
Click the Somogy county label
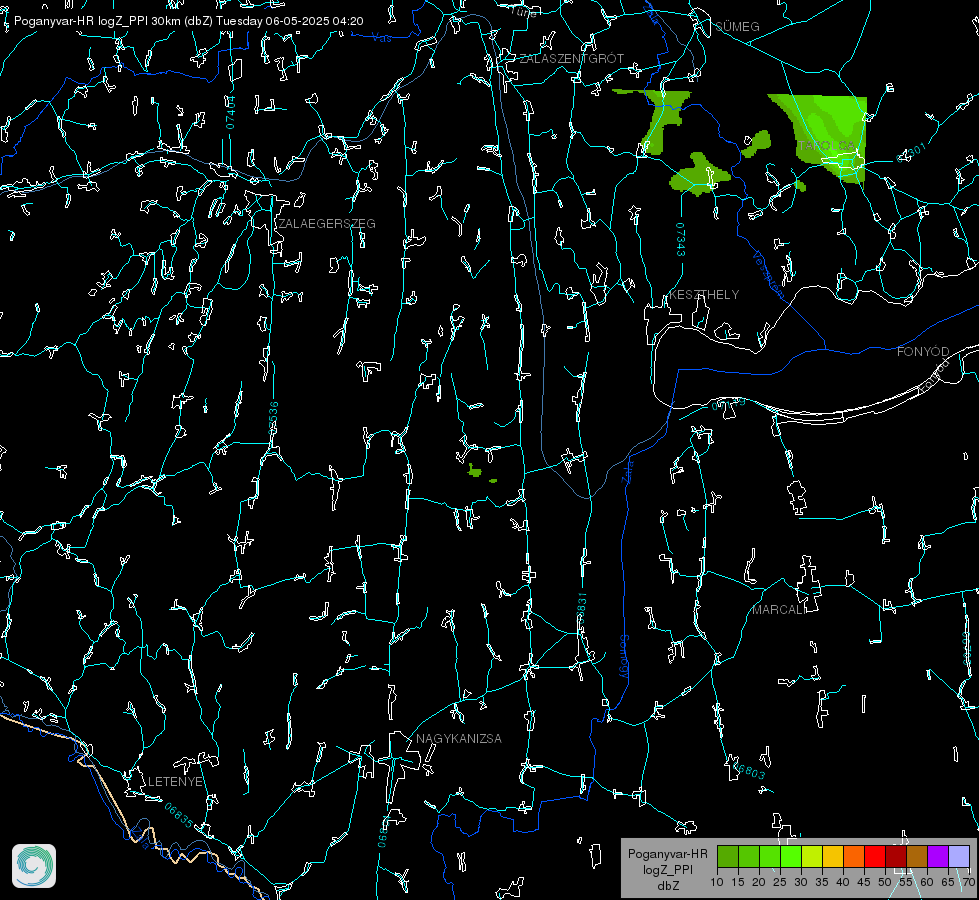[x=624, y=657]
